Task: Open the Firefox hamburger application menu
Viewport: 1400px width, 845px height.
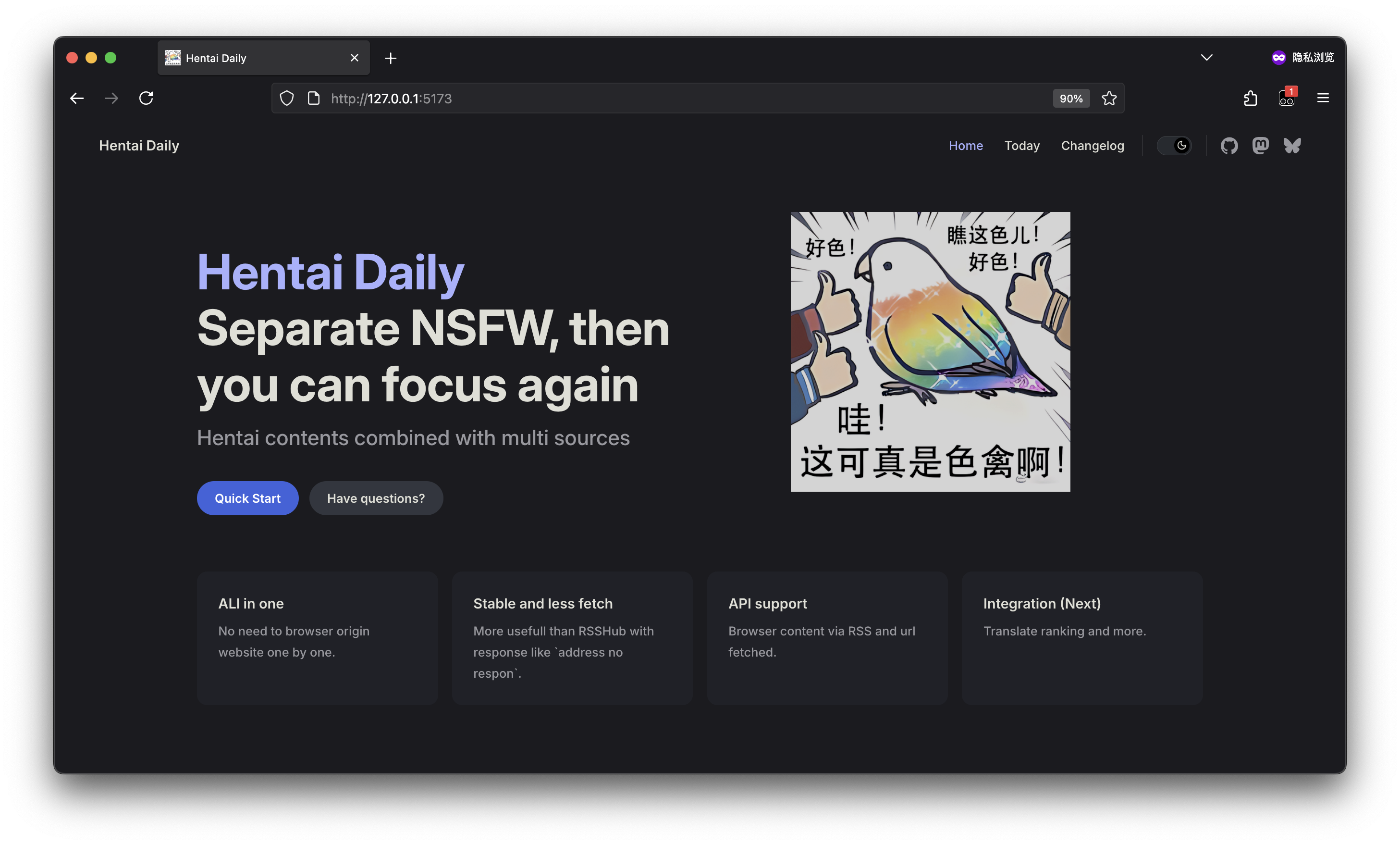Action: [x=1323, y=99]
